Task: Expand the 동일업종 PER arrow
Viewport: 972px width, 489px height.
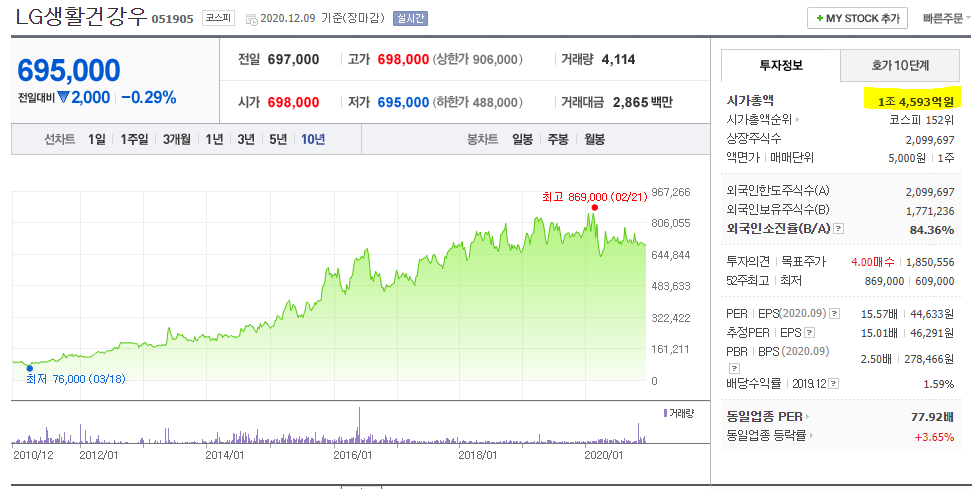Action: (808, 416)
